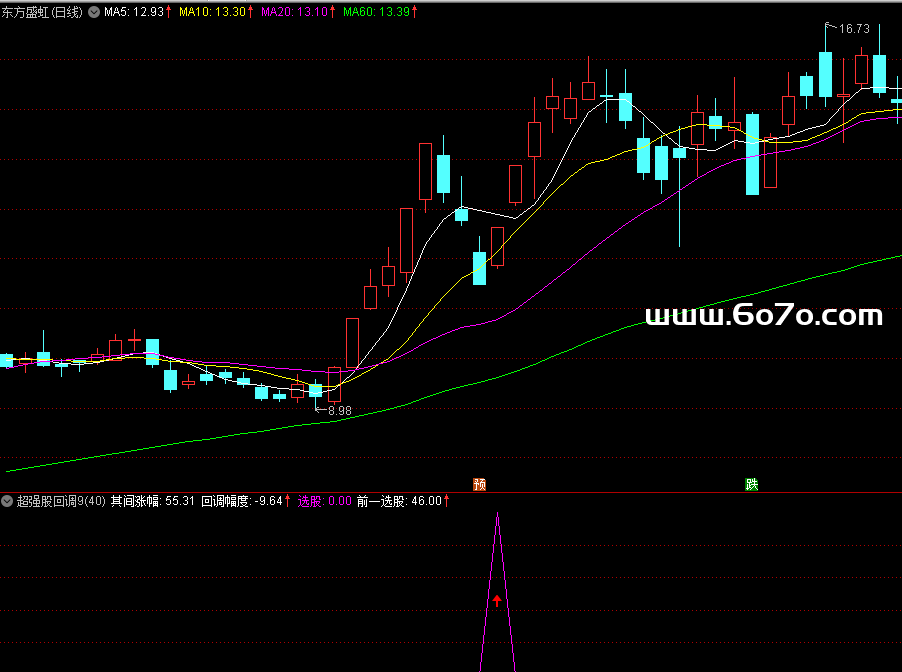
Task: Click the 超强股回调9(40) indicator name
Action: click(61, 501)
